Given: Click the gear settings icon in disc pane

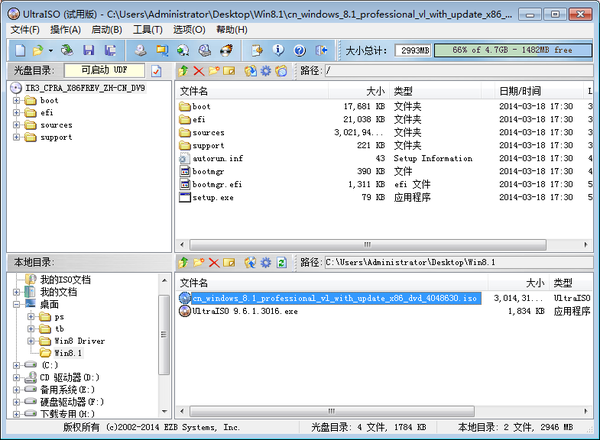Looking at the screenshot, I should click(266, 71).
